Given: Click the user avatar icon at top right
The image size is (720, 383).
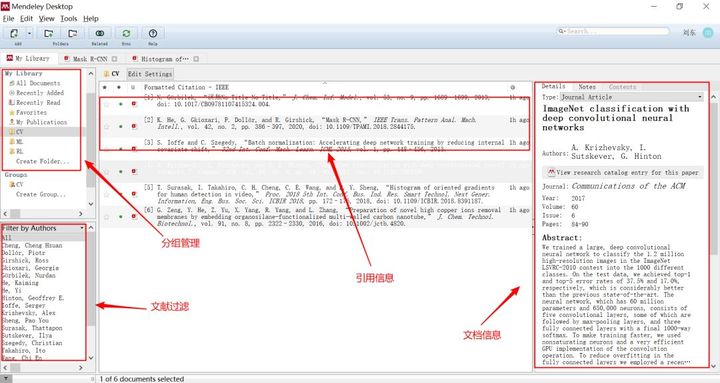Looking at the screenshot, I should [x=708, y=33].
